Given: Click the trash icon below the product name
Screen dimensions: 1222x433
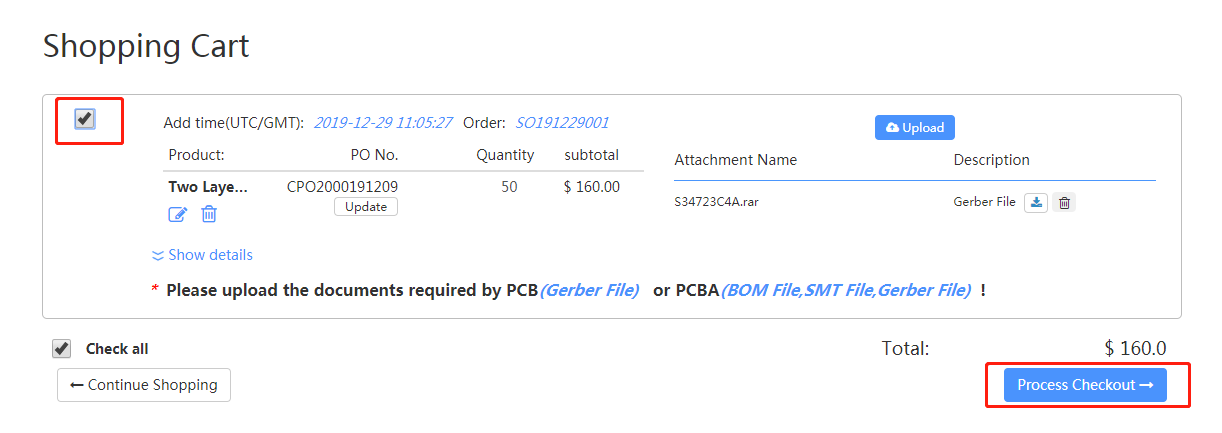Looking at the screenshot, I should 209,214.
